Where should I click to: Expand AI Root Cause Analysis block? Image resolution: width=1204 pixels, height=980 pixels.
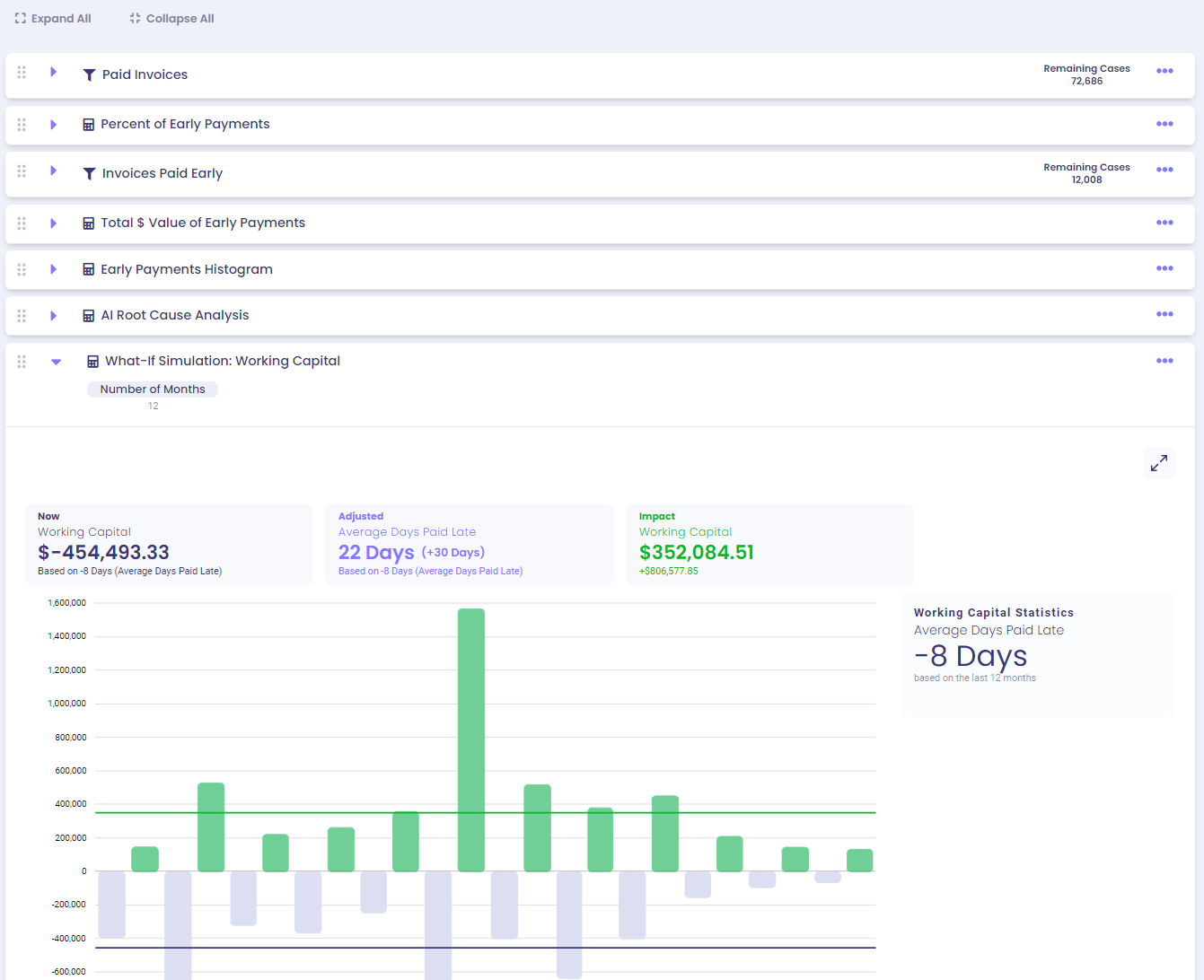point(53,316)
